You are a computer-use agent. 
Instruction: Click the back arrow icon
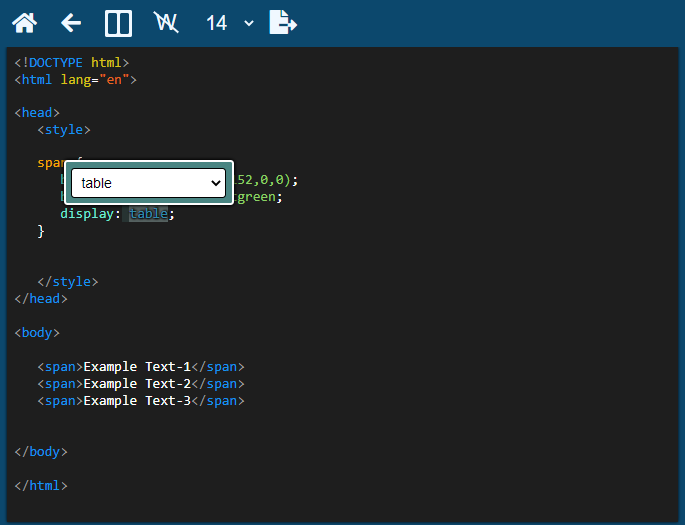[x=71, y=23]
